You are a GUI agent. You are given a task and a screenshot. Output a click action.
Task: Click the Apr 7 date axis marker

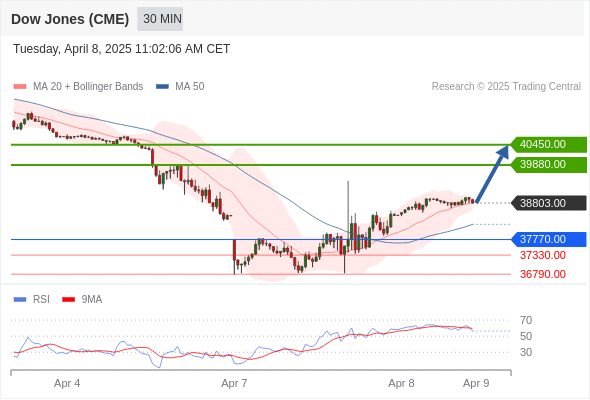[234, 383]
